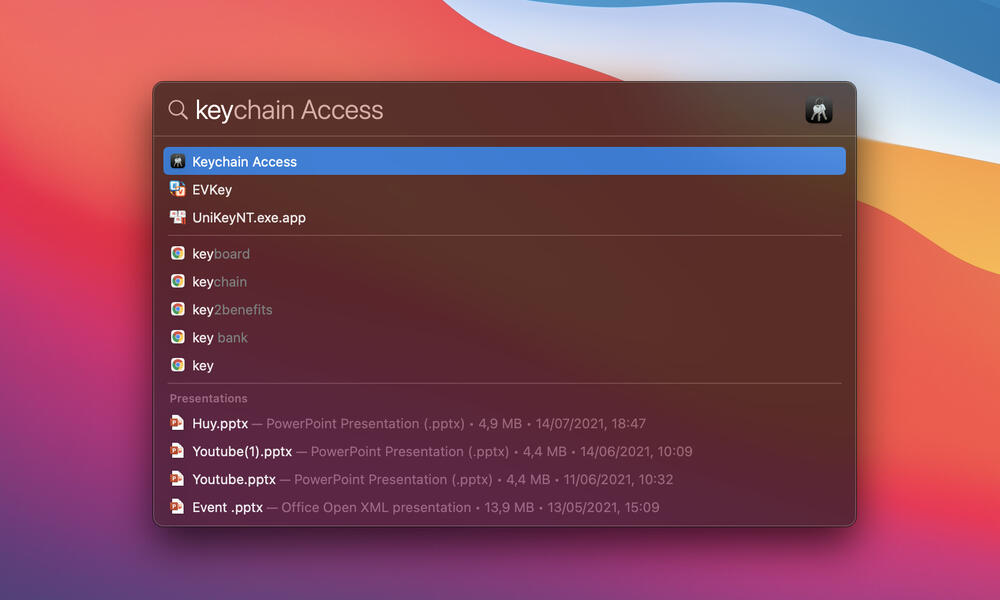Click the Spotlight magnifying glass icon
Viewport: 1000px width, 600px height.
(178, 110)
